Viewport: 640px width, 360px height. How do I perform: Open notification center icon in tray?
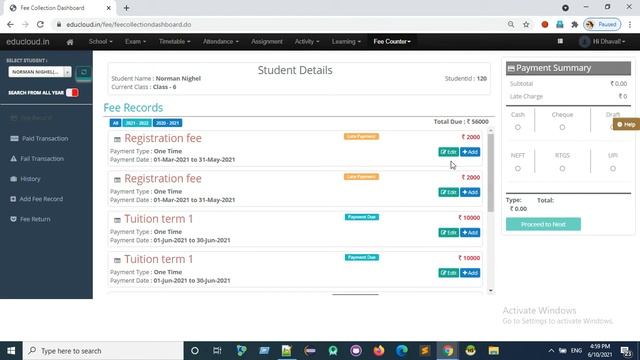click(626, 351)
